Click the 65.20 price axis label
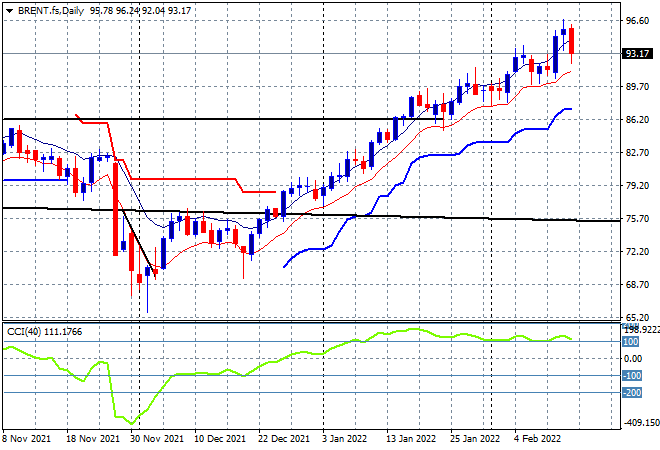Viewport: 660px width, 450px height. pyautogui.click(x=637, y=317)
